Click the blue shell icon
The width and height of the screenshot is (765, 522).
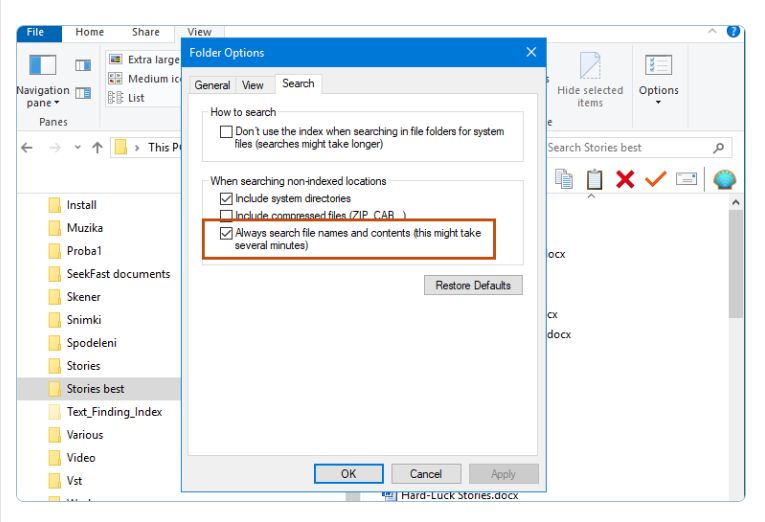click(x=724, y=179)
